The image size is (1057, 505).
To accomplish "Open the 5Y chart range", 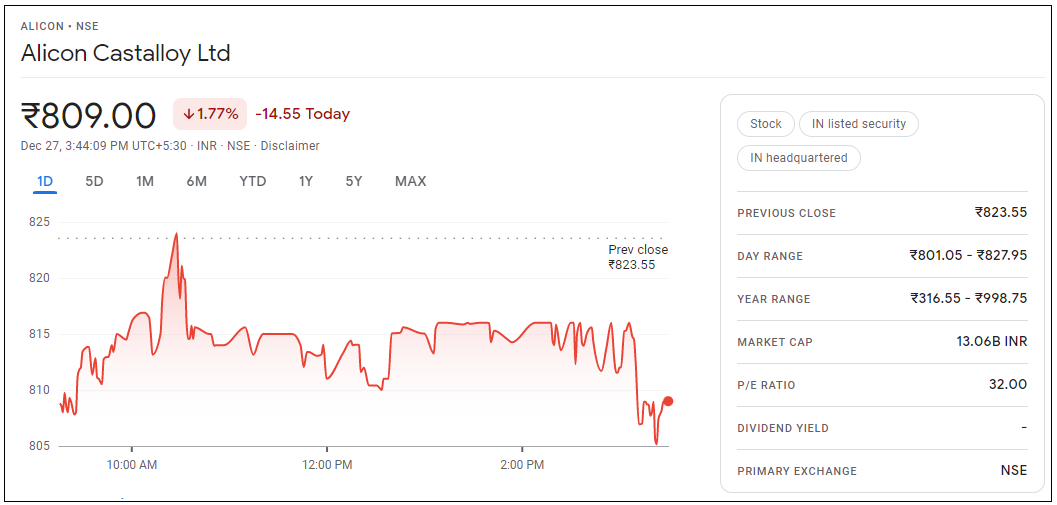I will coord(354,181).
